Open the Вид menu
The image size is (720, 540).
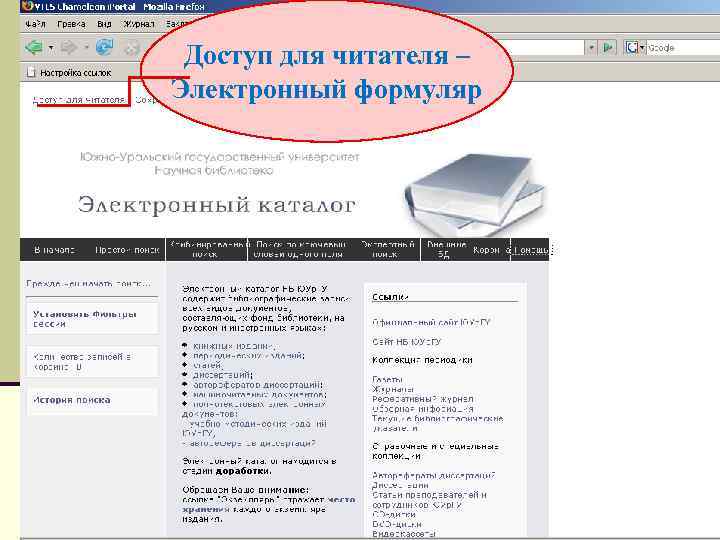coord(104,24)
